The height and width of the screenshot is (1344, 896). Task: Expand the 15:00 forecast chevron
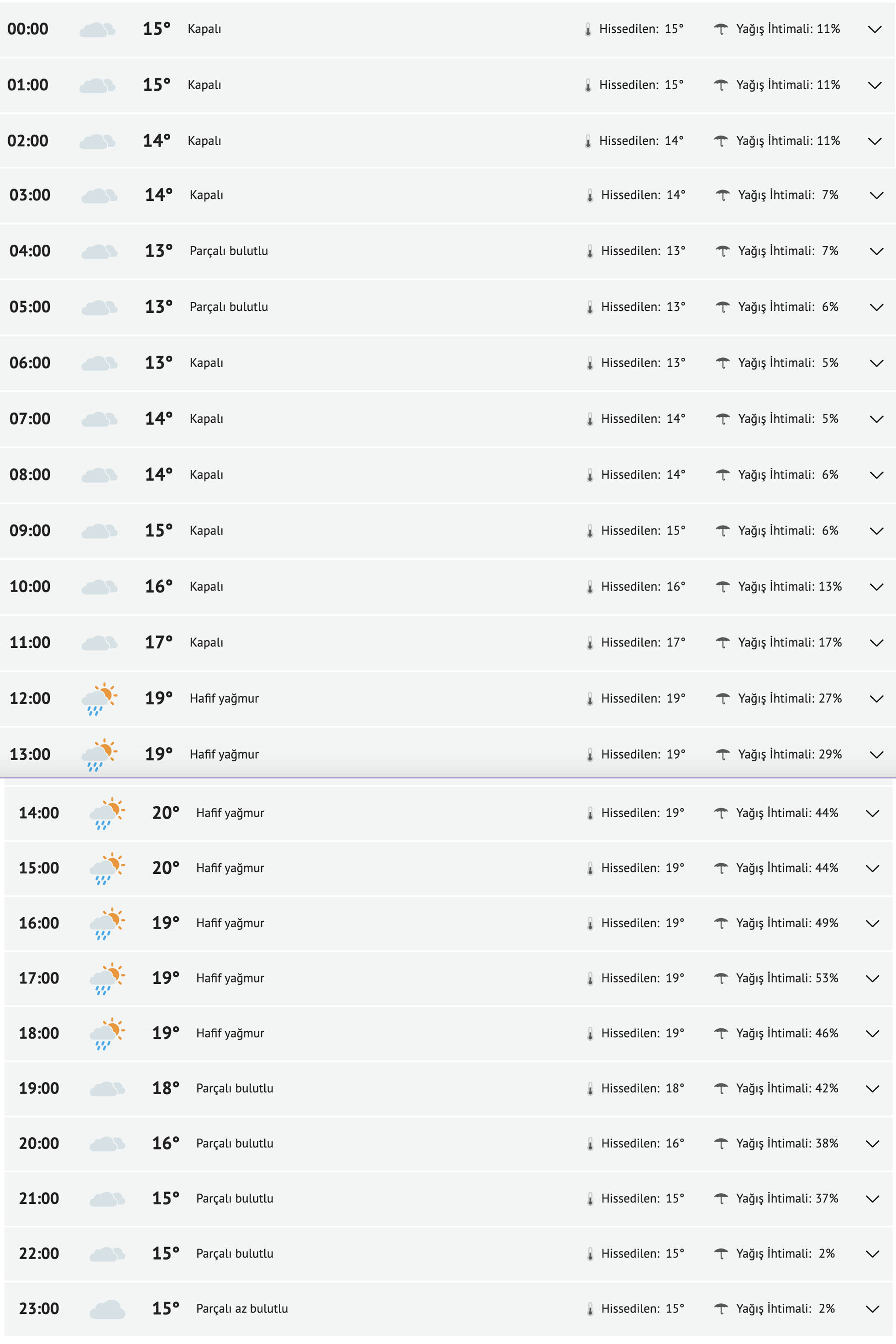click(x=872, y=869)
